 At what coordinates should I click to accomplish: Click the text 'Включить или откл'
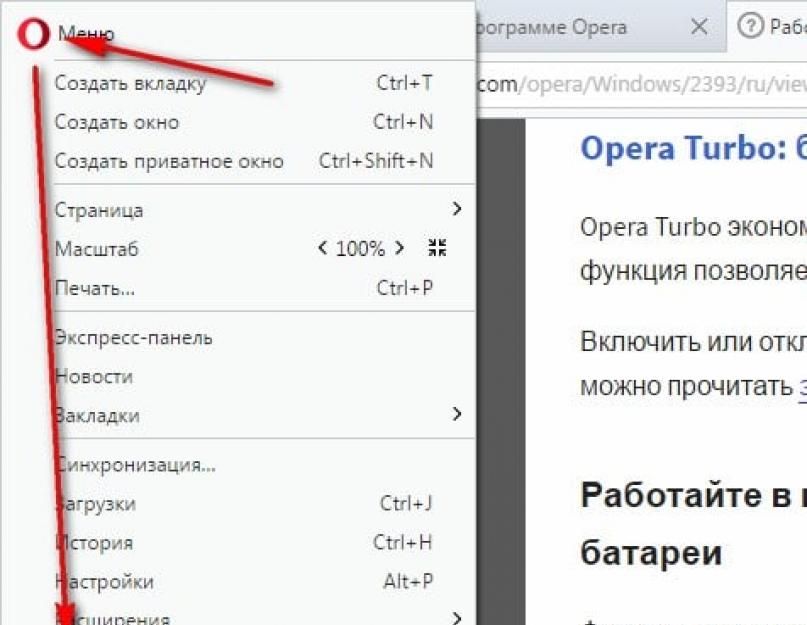pyautogui.click(x=693, y=341)
